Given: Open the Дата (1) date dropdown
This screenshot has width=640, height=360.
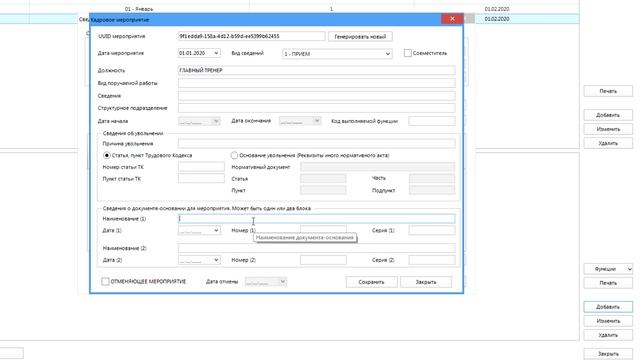Looking at the screenshot, I should coord(216,231).
